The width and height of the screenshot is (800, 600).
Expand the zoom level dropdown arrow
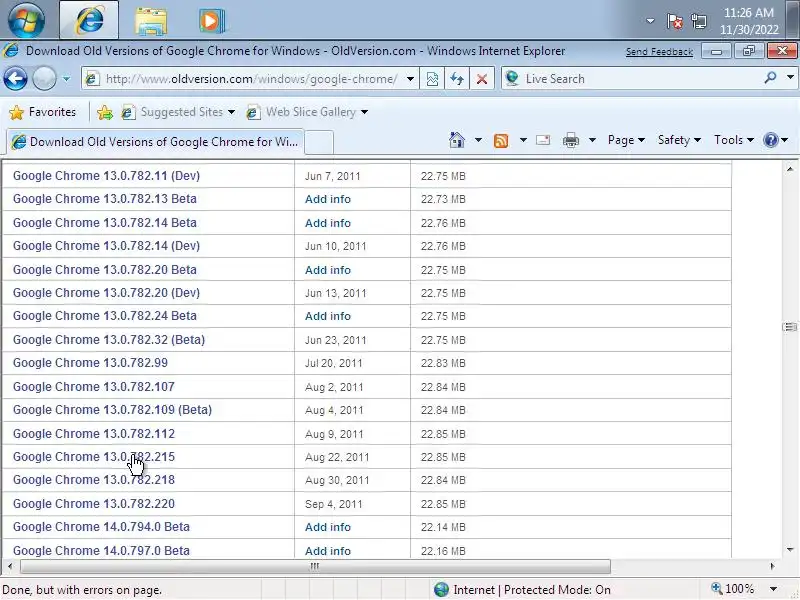tap(773, 589)
